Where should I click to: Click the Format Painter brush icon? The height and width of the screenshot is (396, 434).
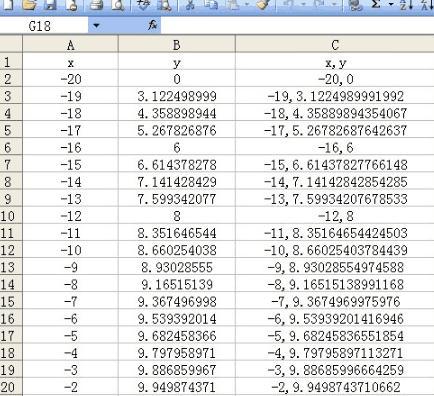coord(263,5)
